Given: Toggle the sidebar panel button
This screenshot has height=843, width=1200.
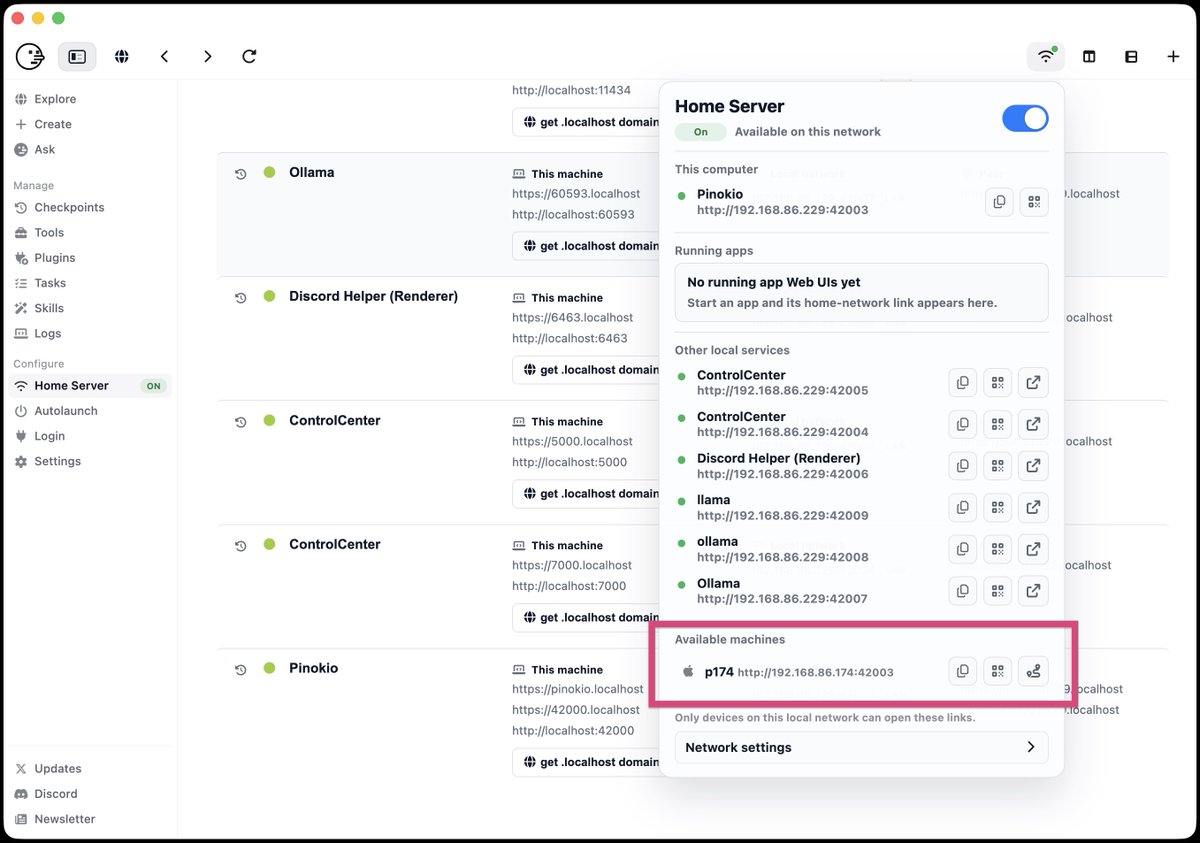Looking at the screenshot, I should [77, 56].
